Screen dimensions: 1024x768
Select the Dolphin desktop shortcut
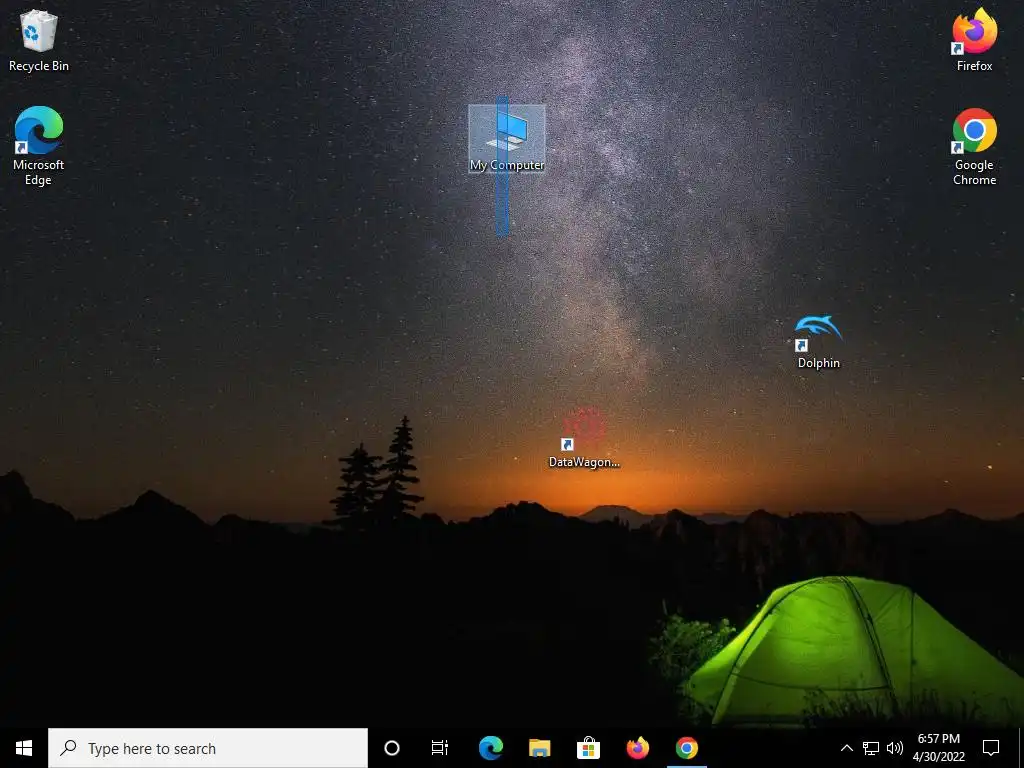(818, 342)
